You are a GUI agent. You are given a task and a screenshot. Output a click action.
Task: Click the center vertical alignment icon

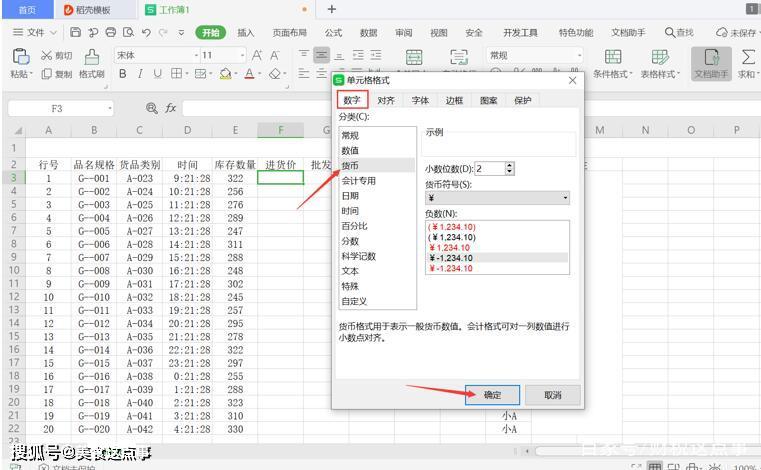click(x=321, y=55)
